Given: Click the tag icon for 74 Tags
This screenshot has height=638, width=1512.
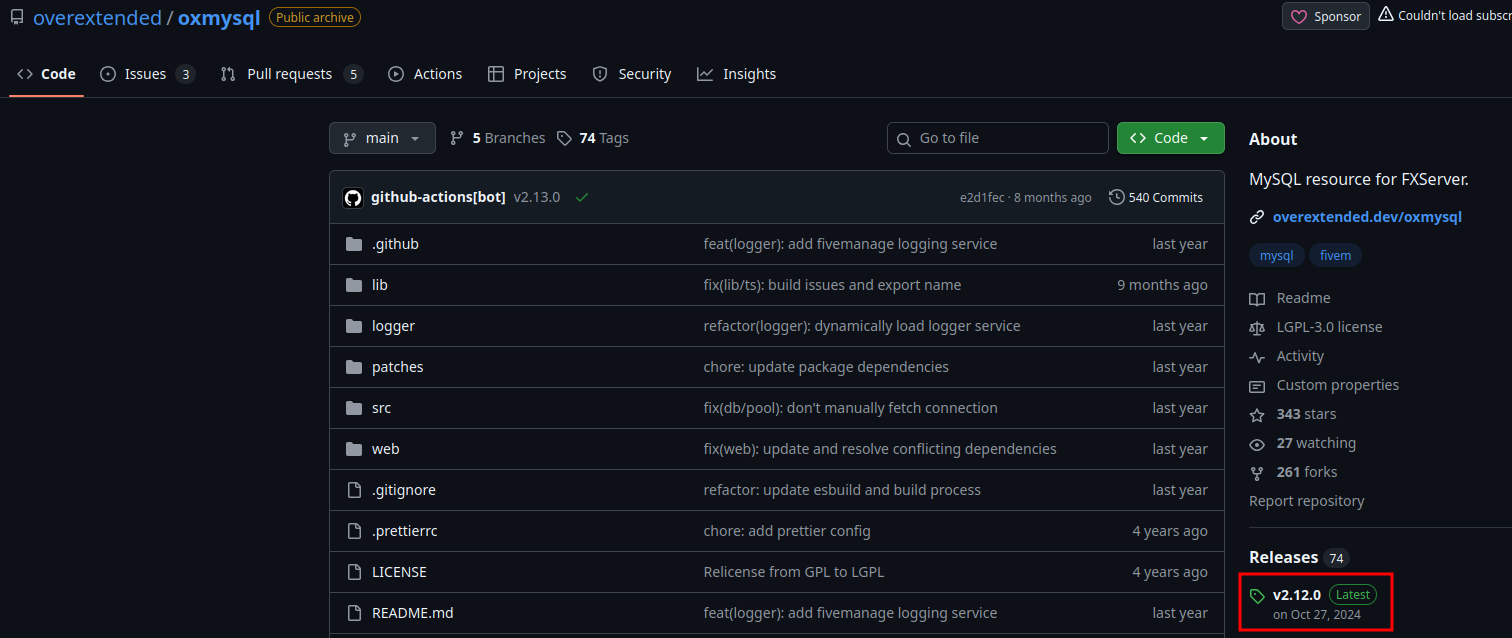Looking at the screenshot, I should [565, 138].
